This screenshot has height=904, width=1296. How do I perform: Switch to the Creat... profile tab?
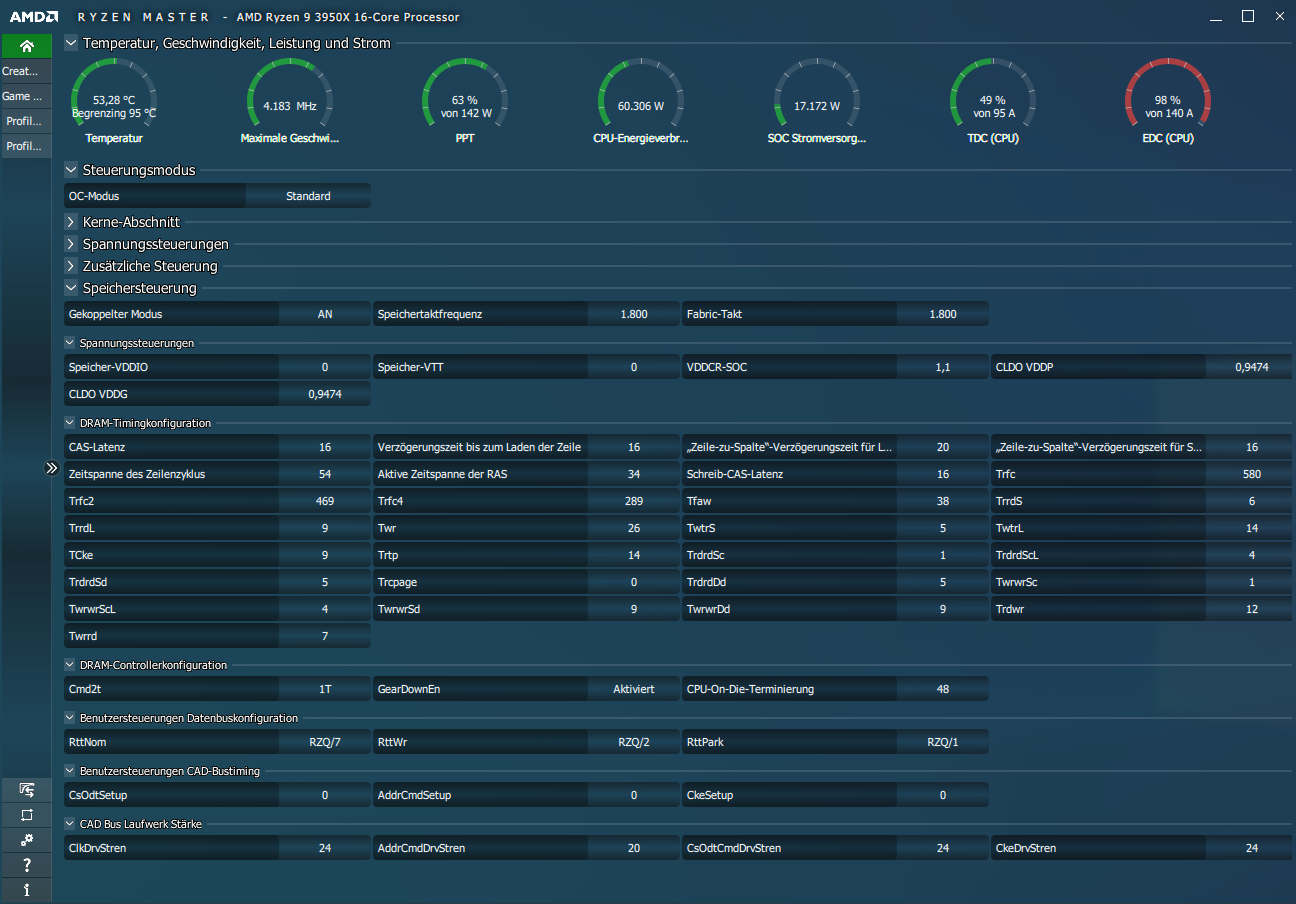(x=26, y=71)
